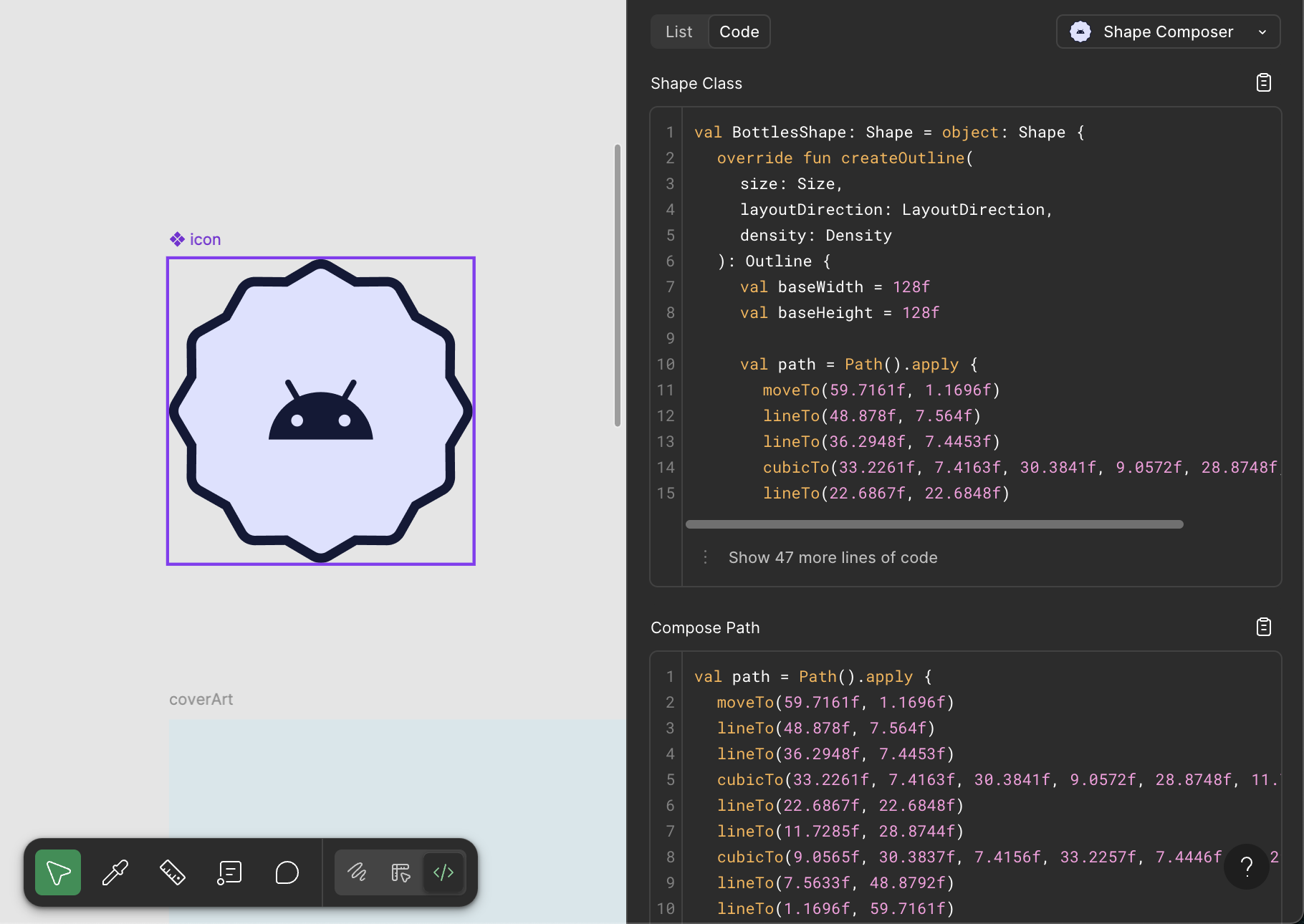The height and width of the screenshot is (924, 1304).
Task: Click the horizontal code scrollbar
Action: coord(934,524)
